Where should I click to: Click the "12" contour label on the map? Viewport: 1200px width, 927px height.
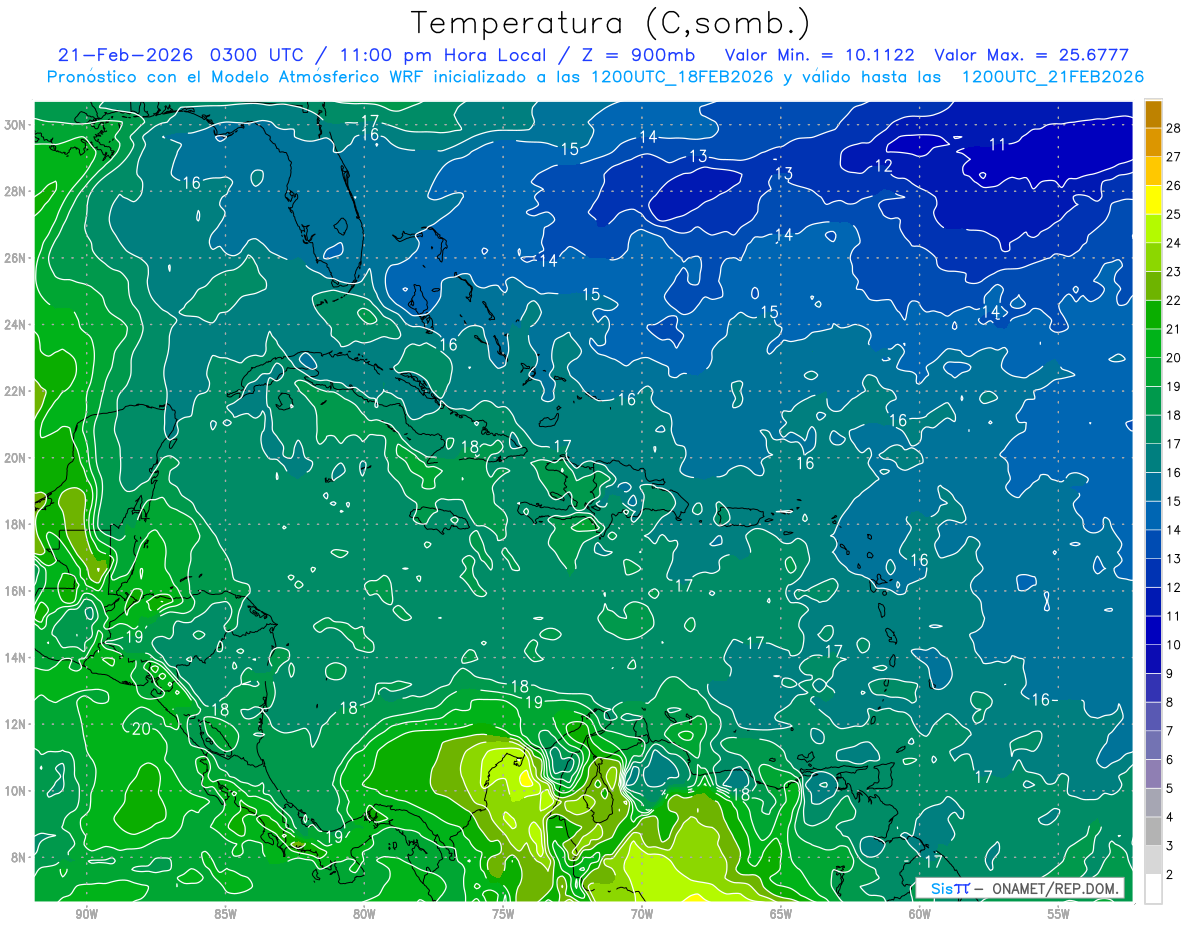(x=884, y=166)
